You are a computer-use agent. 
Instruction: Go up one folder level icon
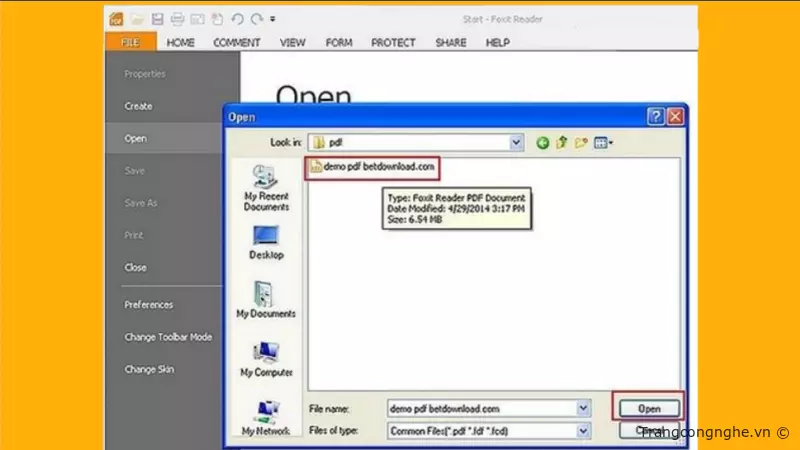tap(563, 143)
